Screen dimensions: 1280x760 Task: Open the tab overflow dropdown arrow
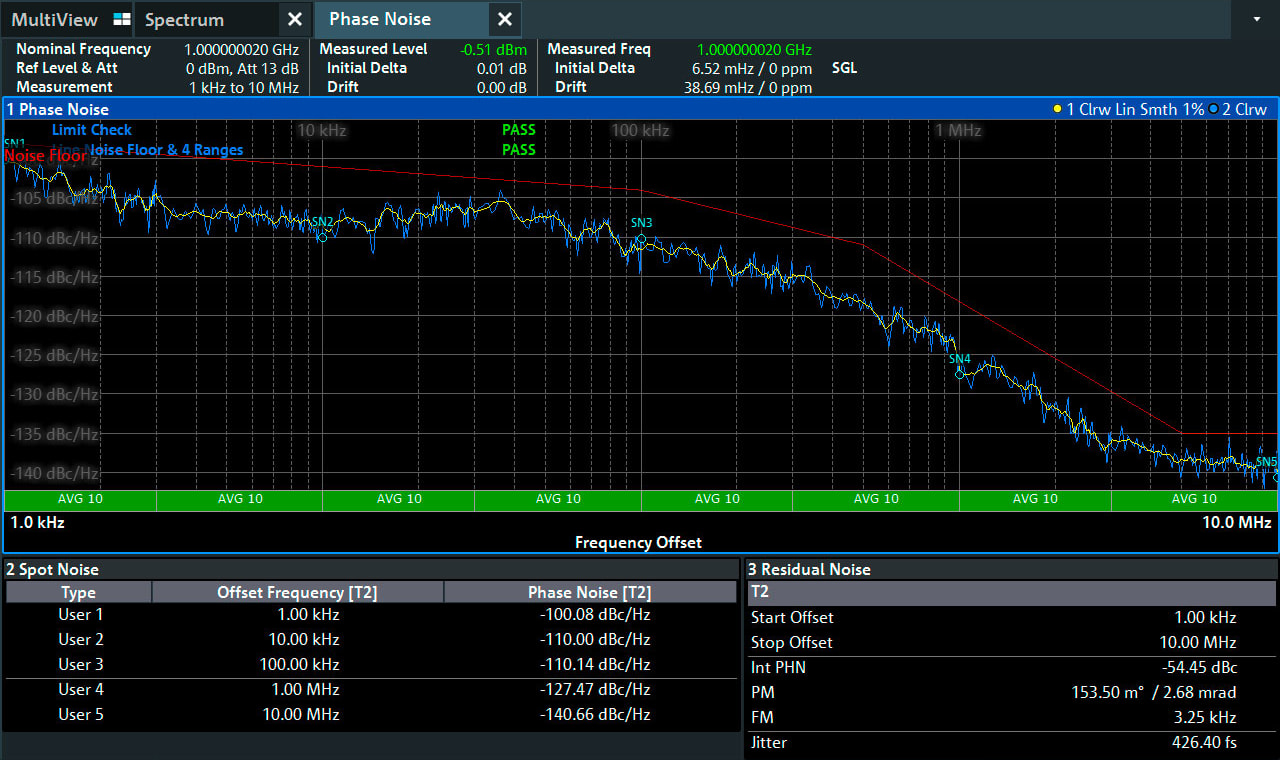[1257, 19]
